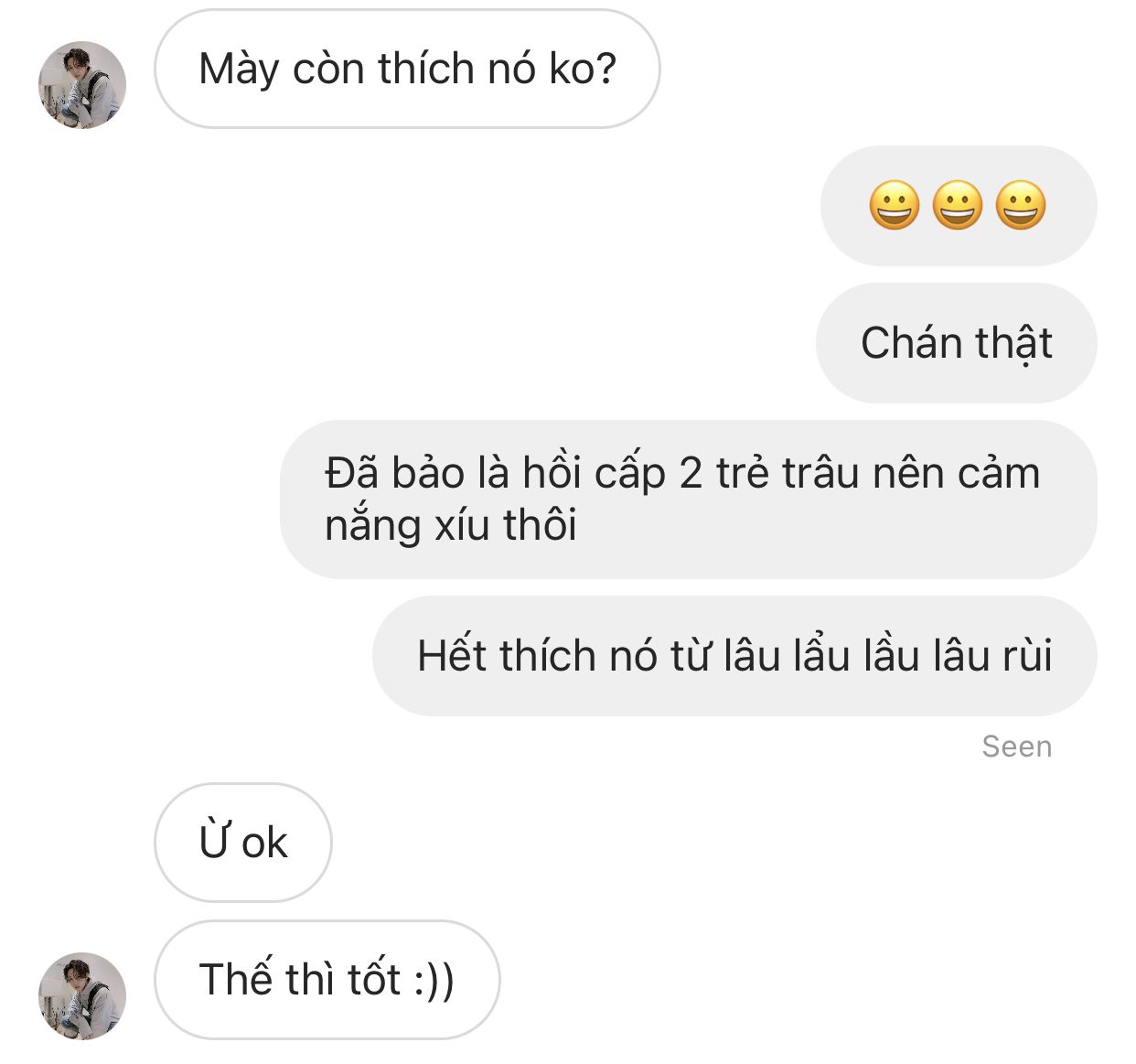The image size is (1136, 1064).
Task: Click the word "tốt" in the last message
Action: coord(374,979)
